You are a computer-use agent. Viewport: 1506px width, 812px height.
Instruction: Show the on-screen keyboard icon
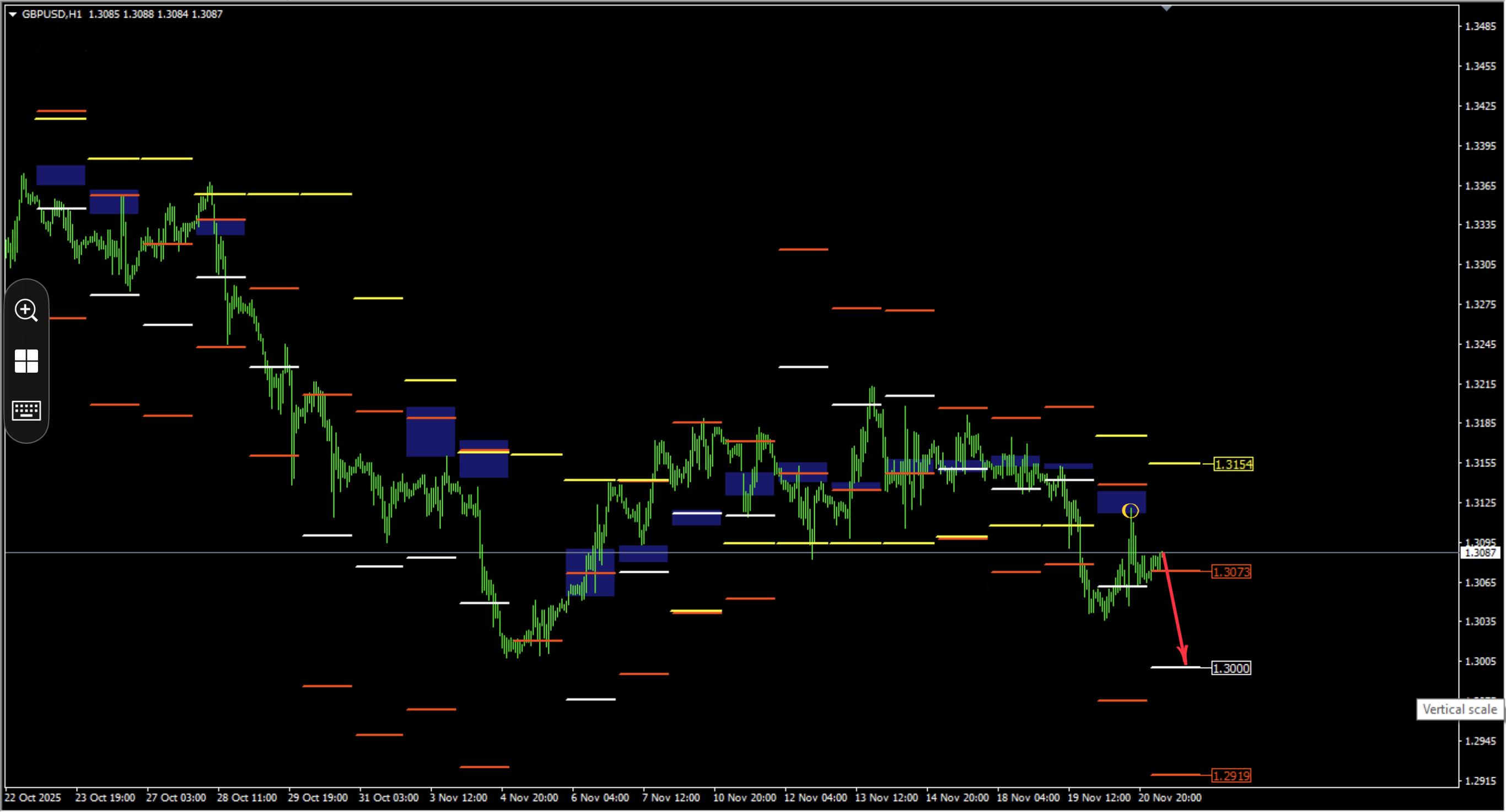click(x=26, y=410)
